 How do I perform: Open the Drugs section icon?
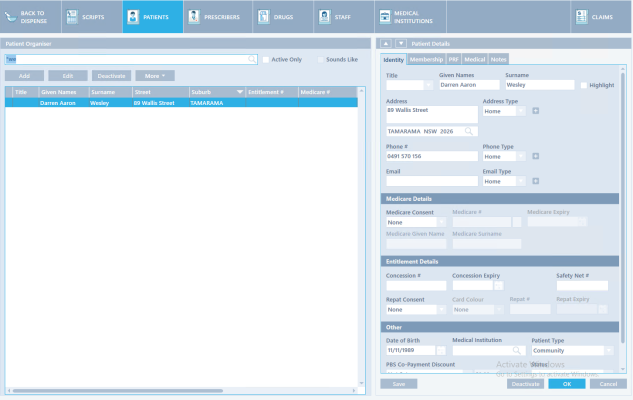[x=263, y=16]
